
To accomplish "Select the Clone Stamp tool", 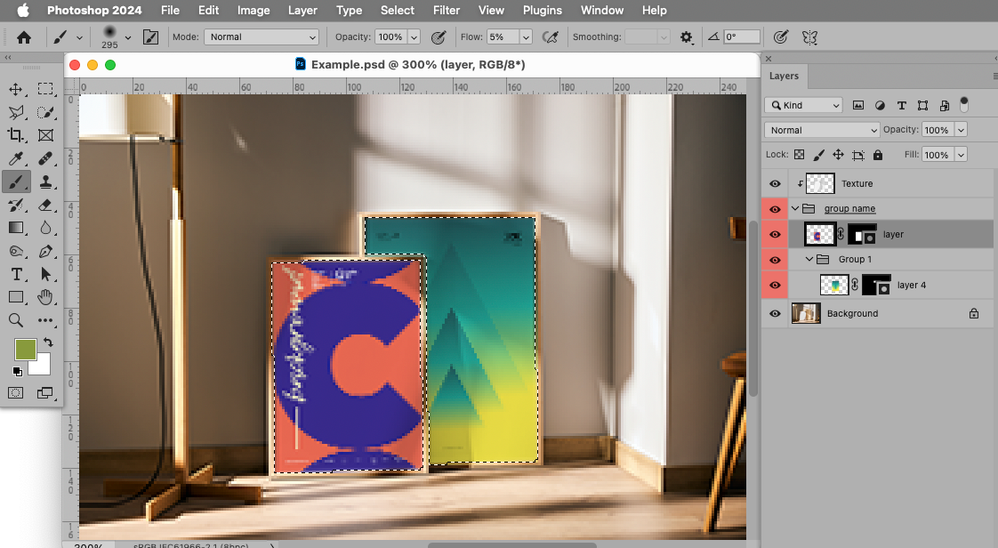I will (x=45, y=182).
